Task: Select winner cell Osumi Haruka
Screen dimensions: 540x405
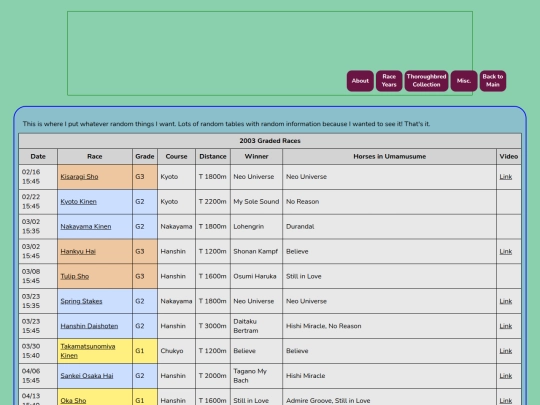Action: 256,276
